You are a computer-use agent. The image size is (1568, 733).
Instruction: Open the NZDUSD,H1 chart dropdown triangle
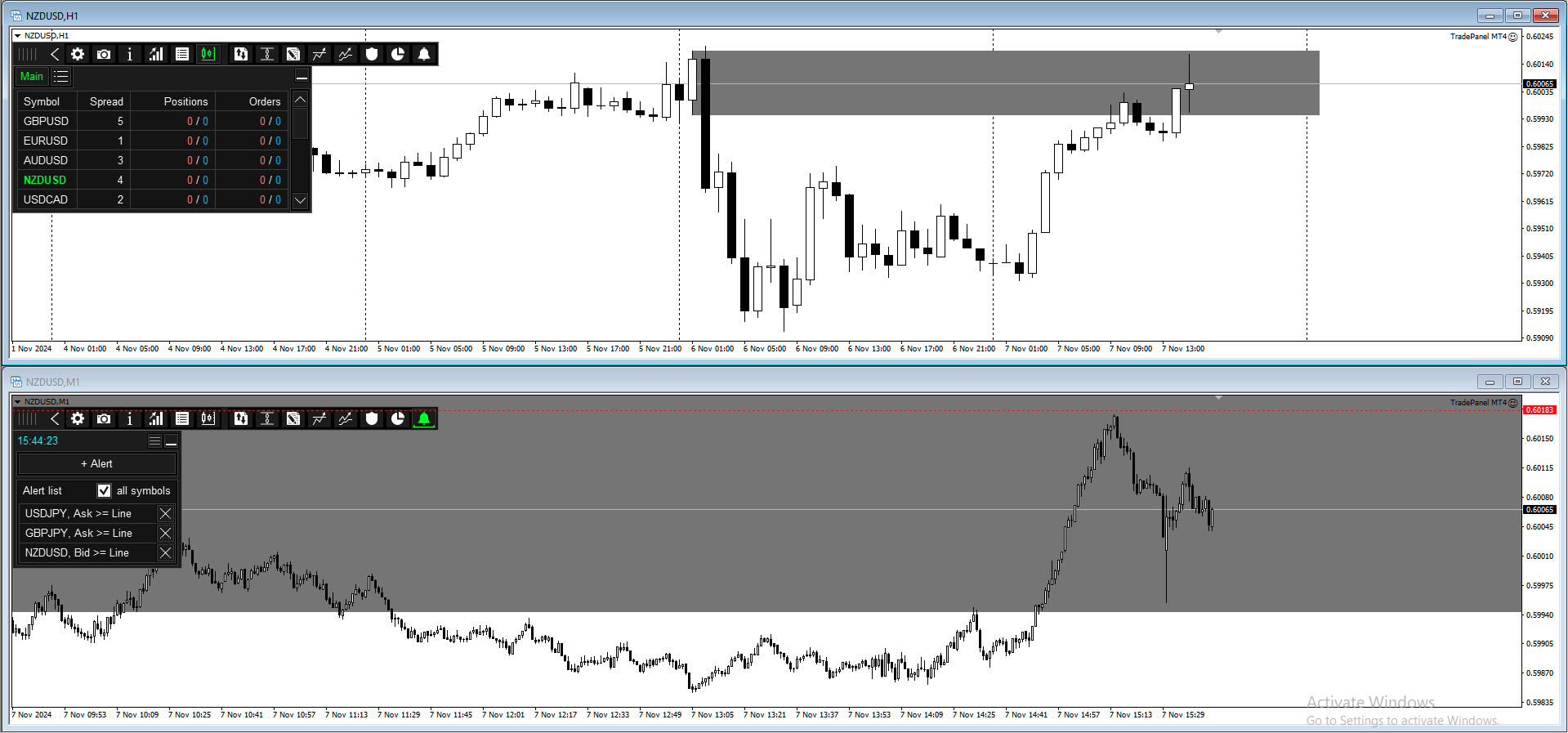click(x=18, y=36)
